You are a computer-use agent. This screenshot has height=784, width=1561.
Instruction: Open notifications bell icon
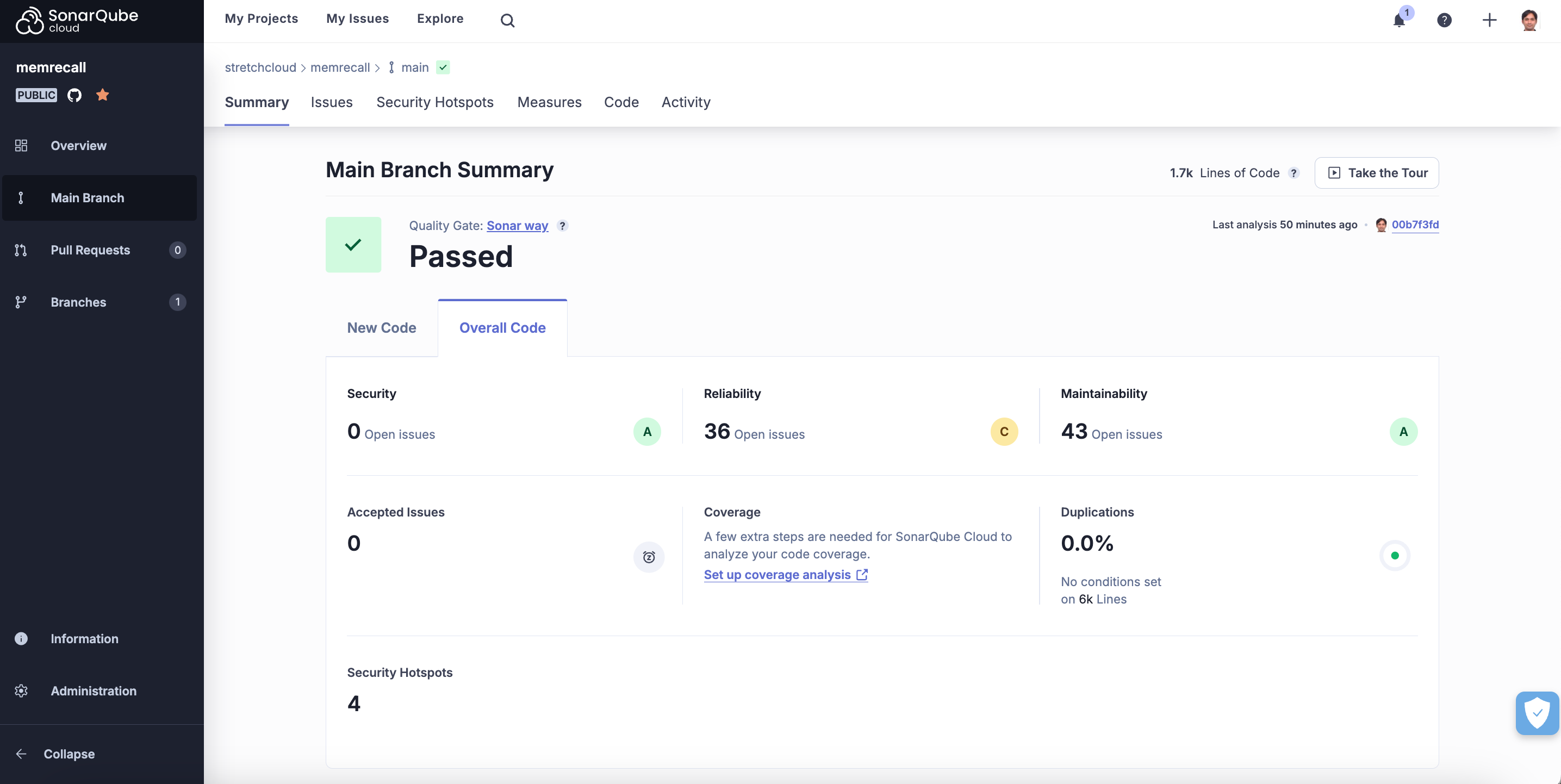[x=1399, y=20]
